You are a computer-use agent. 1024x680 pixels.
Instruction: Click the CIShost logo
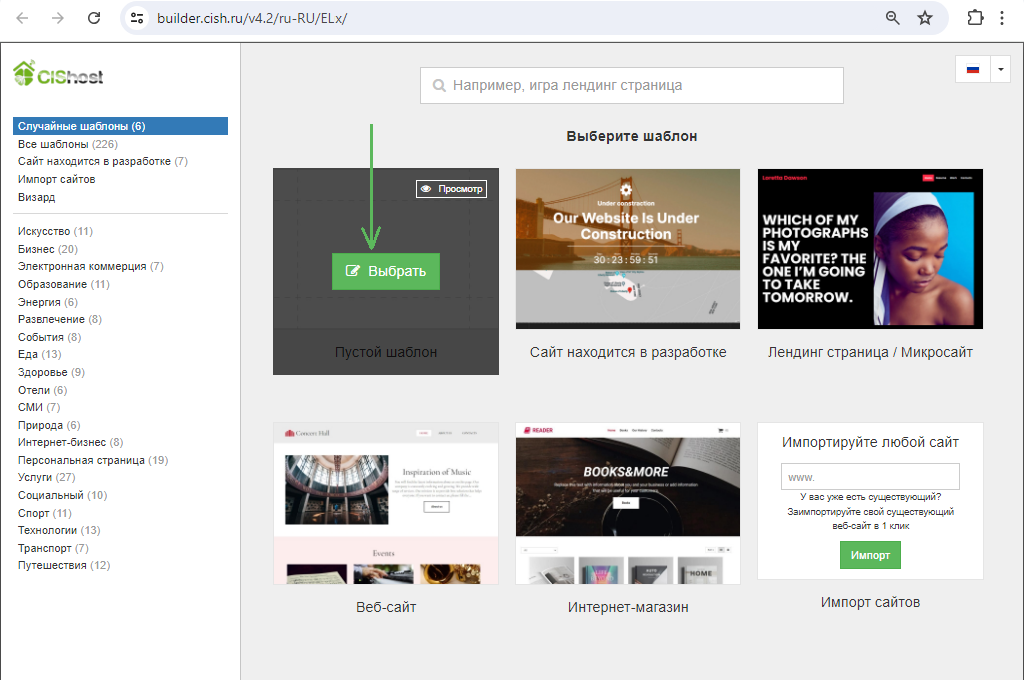pos(58,74)
